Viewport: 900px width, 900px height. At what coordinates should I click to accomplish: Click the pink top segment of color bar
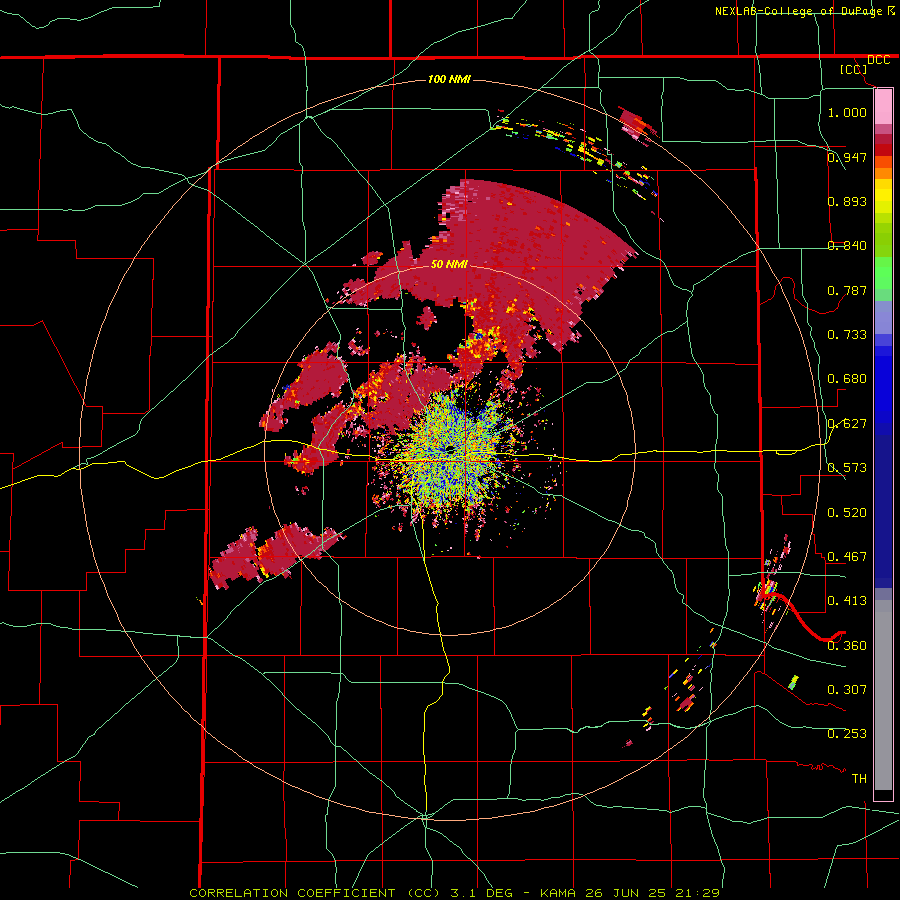pyautogui.click(x=883, y=106)
